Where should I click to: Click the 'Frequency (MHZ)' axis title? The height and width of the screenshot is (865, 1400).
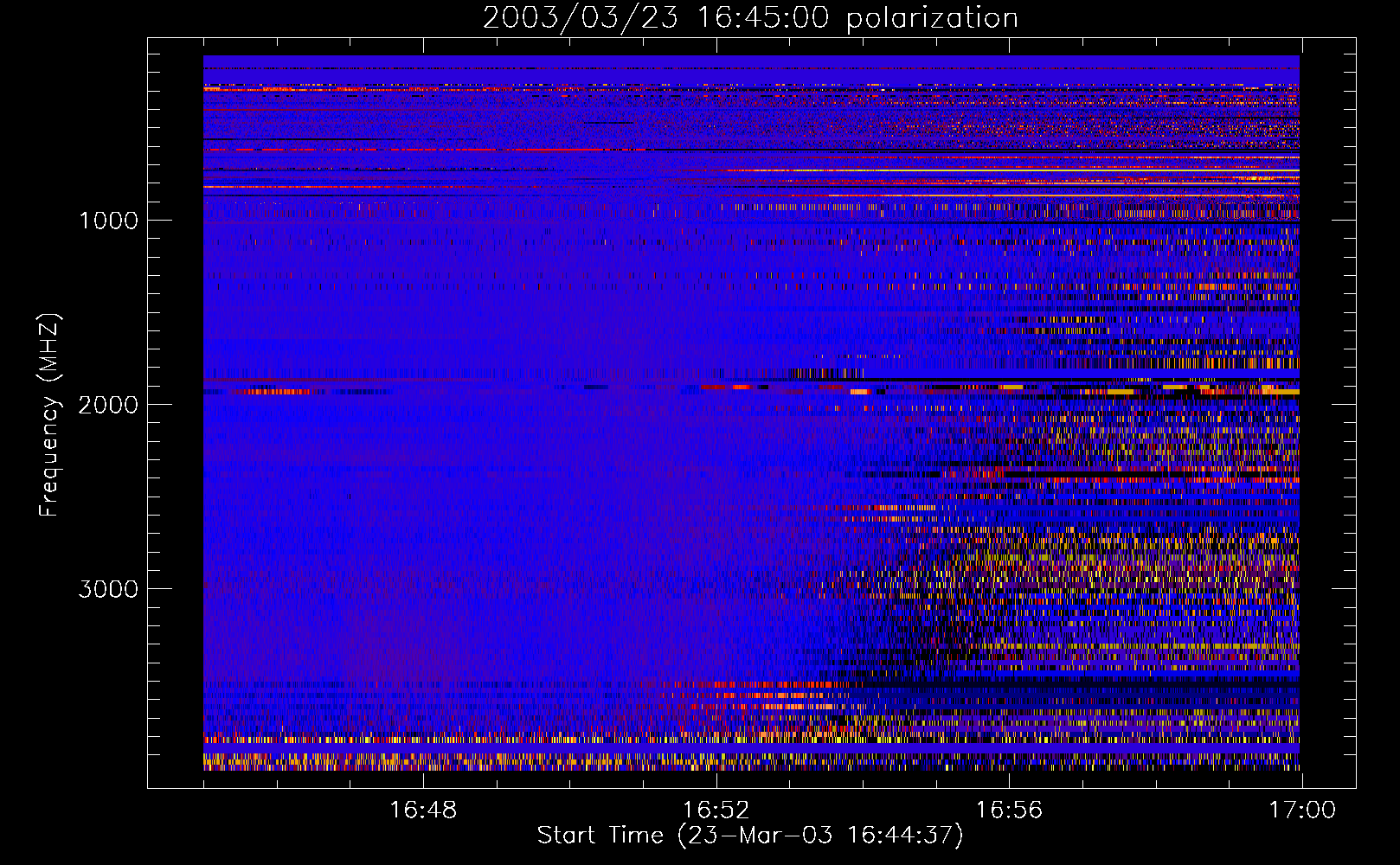coord(48,415)
